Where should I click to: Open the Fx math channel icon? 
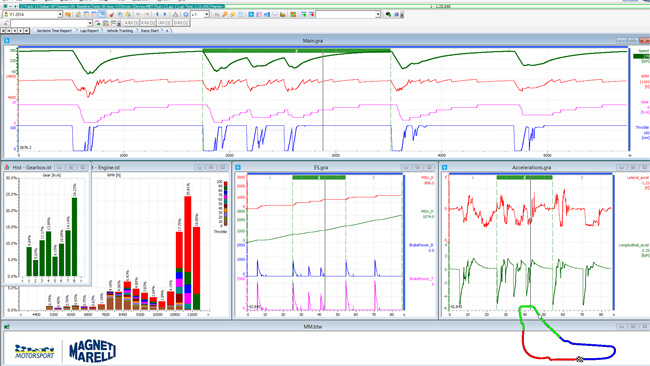pyautogui.click(x=216, y=15)
